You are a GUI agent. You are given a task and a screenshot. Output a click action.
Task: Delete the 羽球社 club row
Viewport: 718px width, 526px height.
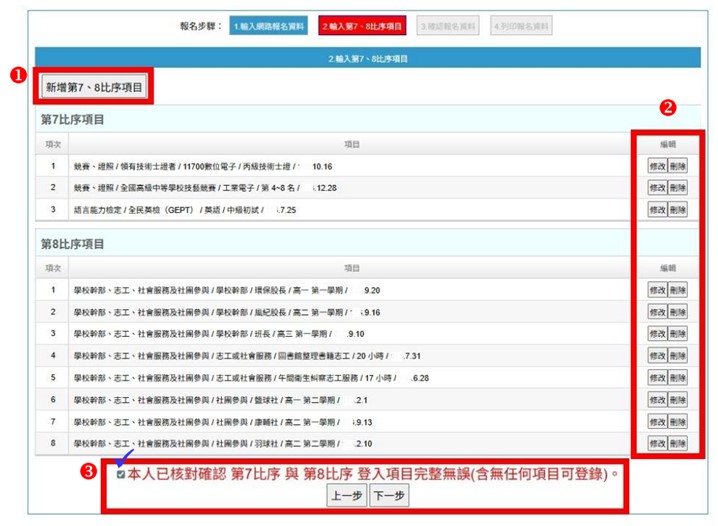click(677, 442)
